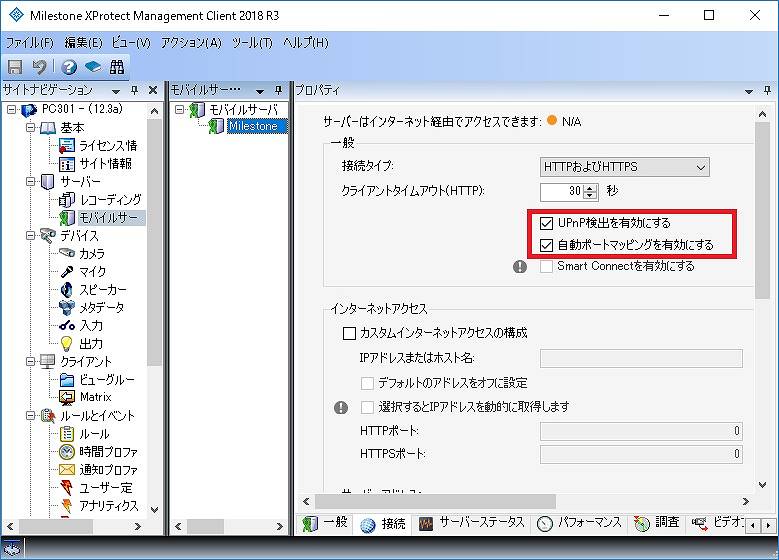Select the 出力 device item
Image resolution: width=779 pixels, height=560 pixels.
point(91,343)
